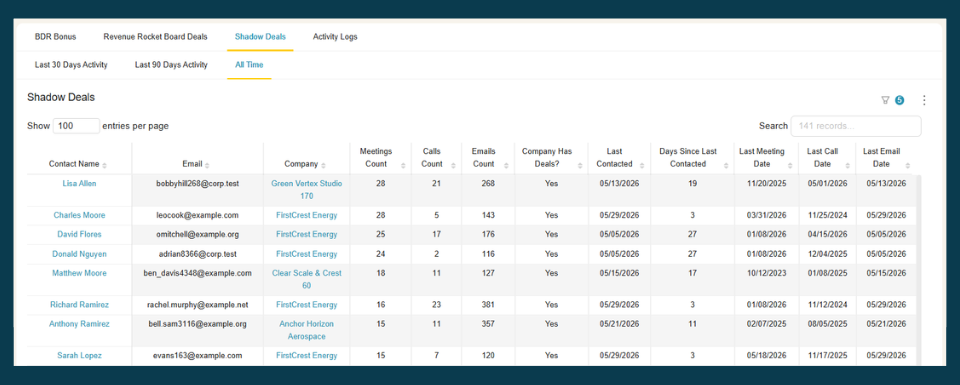Switch to Last 30 Days Activity

pyautogui.click(x=71, y=65)
